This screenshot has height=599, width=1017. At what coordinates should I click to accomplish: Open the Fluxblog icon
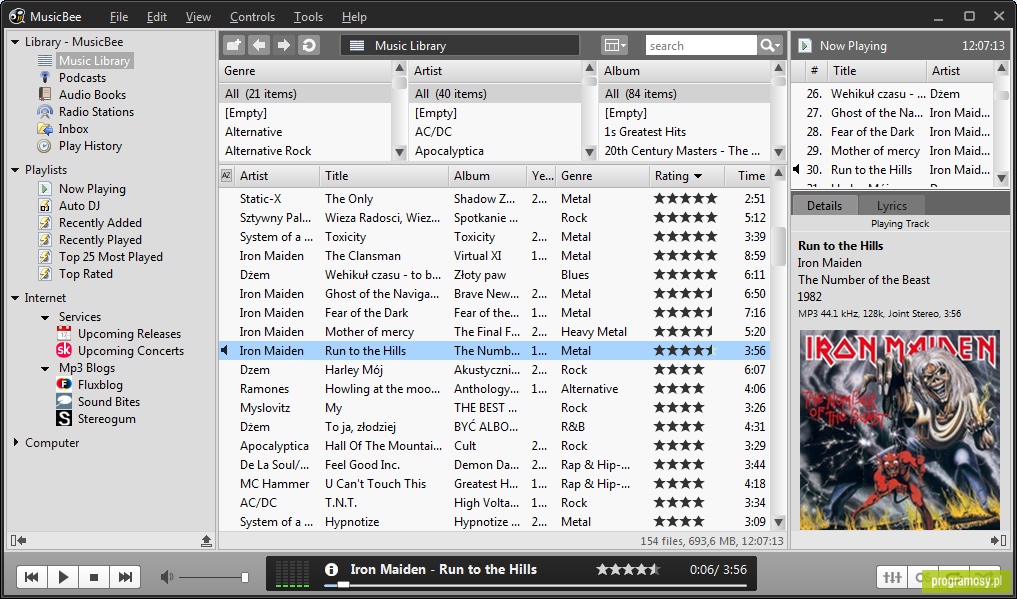(x=64, y=384)
